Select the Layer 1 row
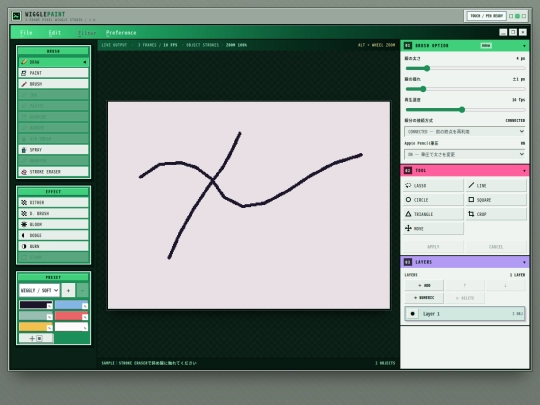The image size is (540, 405). (465, 314)
